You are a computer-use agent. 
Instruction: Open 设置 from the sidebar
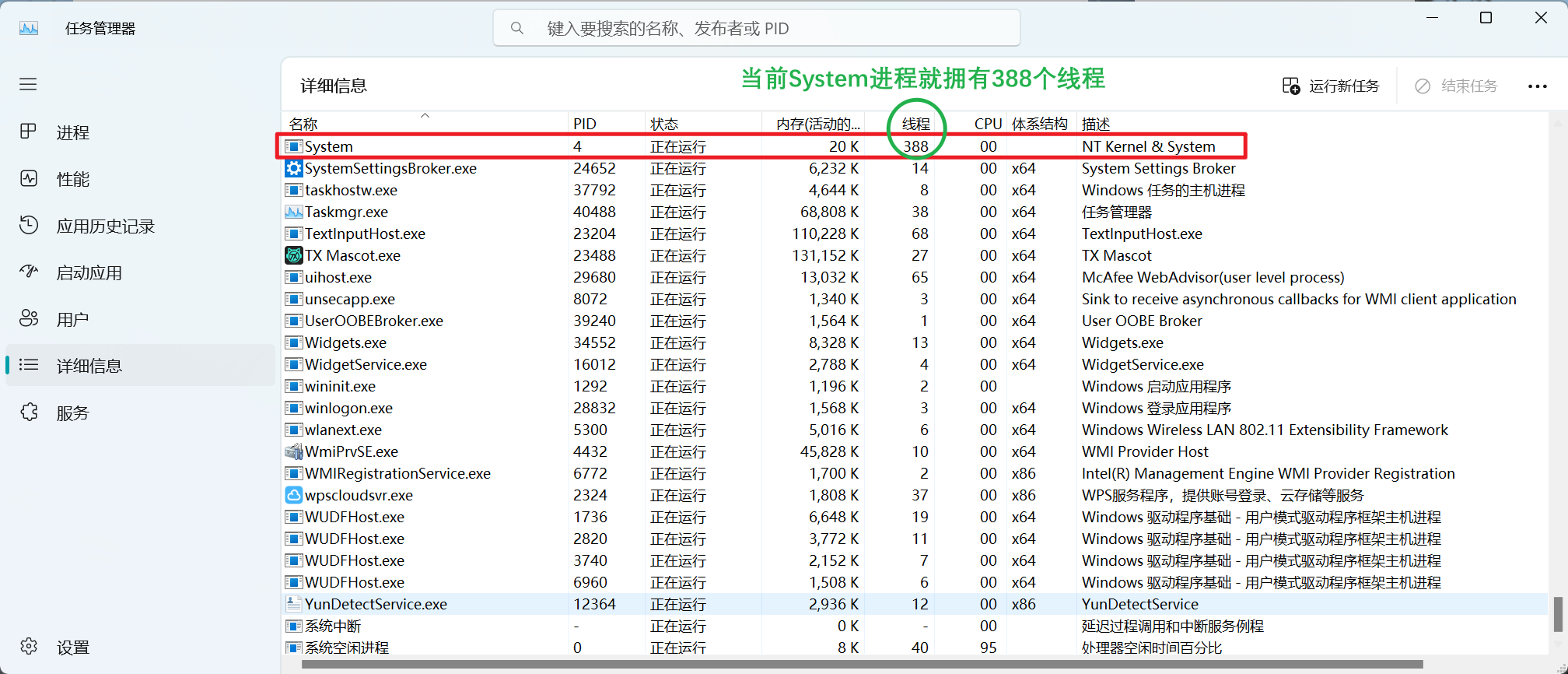tap(140, 647)
